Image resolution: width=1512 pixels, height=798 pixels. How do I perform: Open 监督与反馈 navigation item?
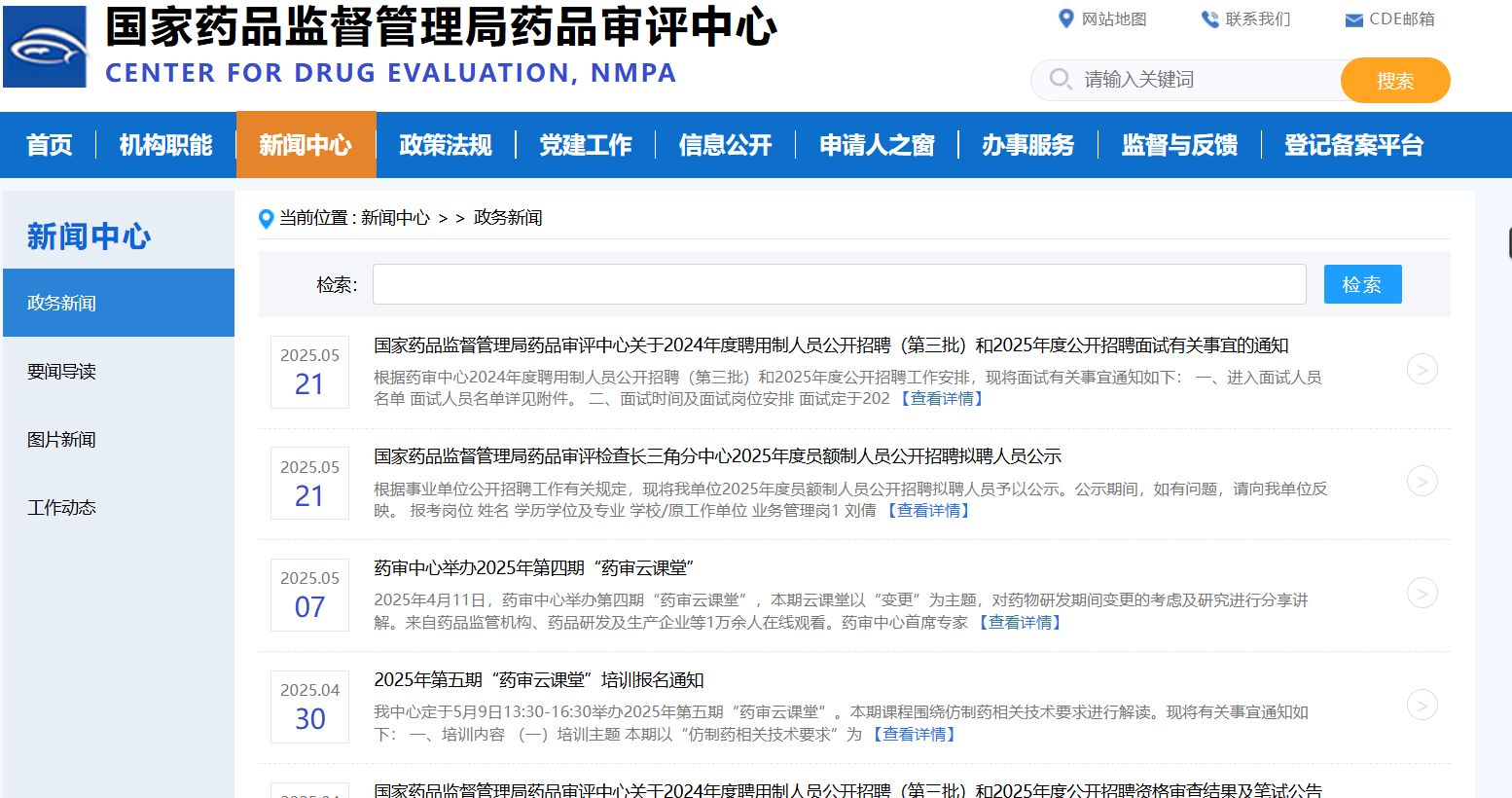coord(1180,145)
